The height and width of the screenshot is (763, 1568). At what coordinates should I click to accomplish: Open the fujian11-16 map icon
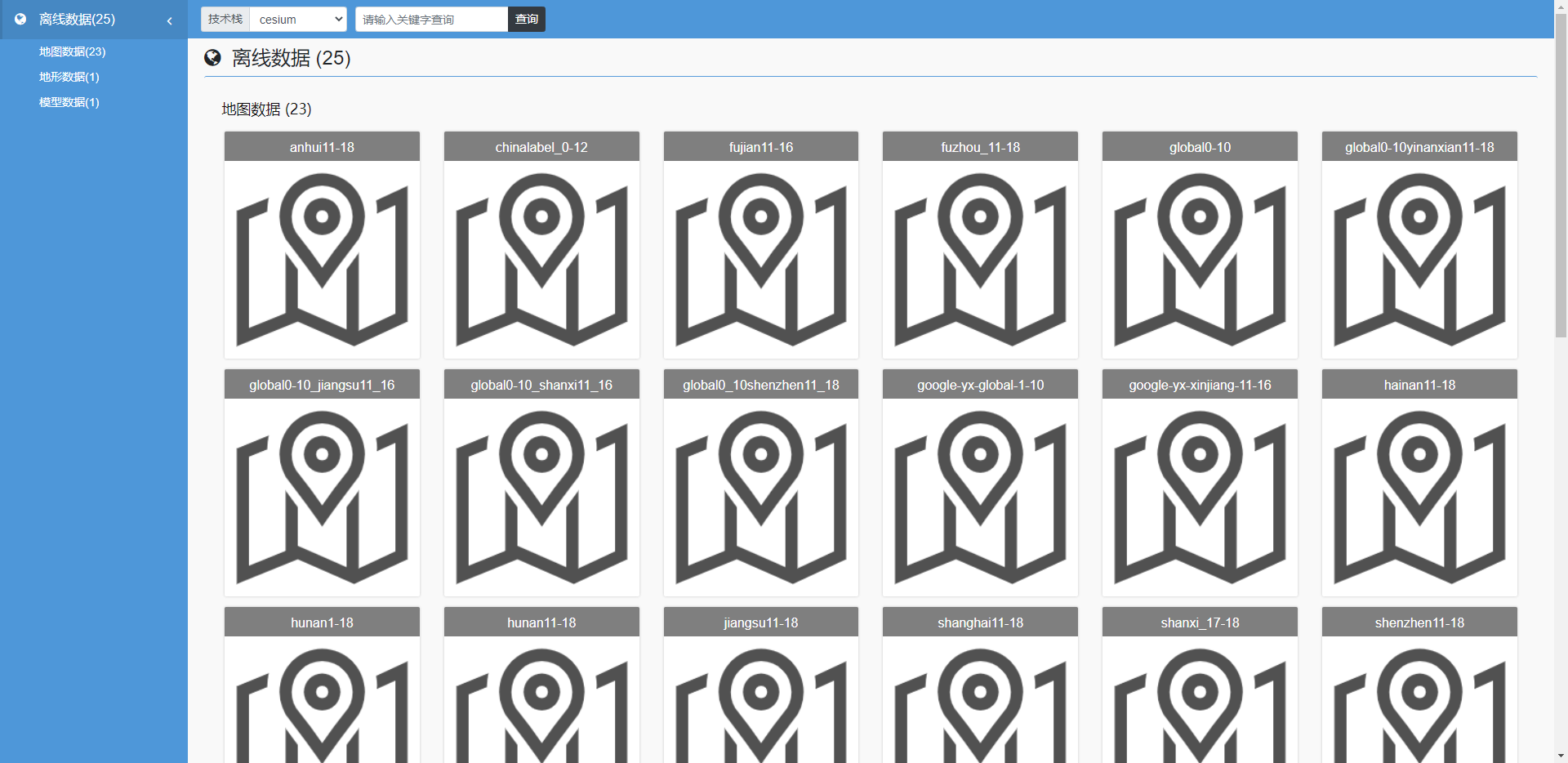(x=761, y=260)
